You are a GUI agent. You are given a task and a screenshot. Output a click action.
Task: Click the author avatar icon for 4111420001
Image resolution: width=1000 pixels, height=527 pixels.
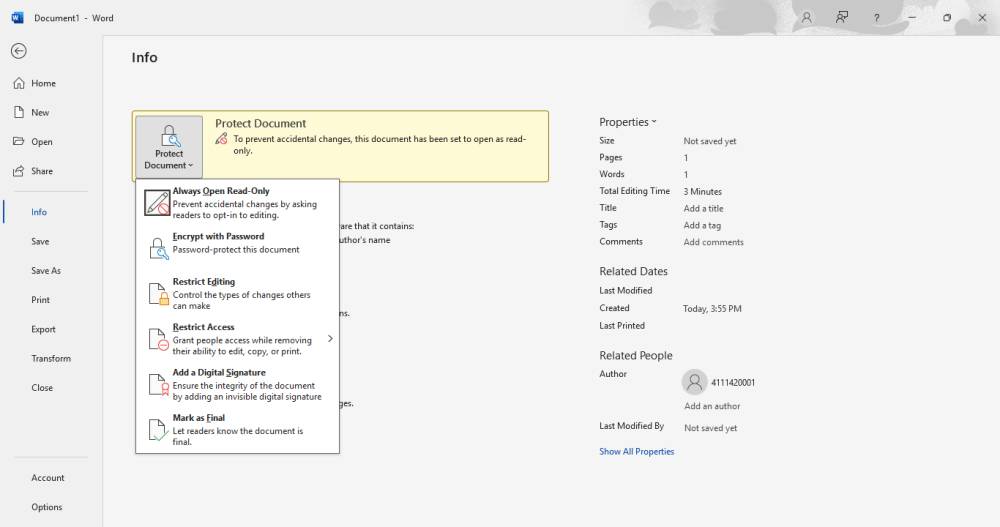click(695, 382)
